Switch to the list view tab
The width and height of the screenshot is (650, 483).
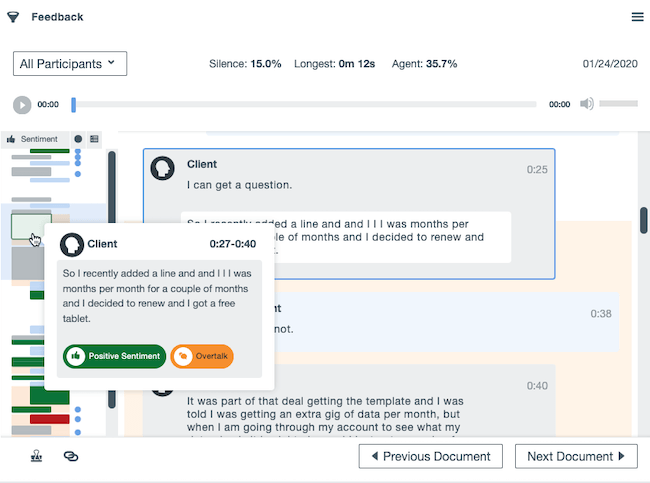[x=94, y=139]
